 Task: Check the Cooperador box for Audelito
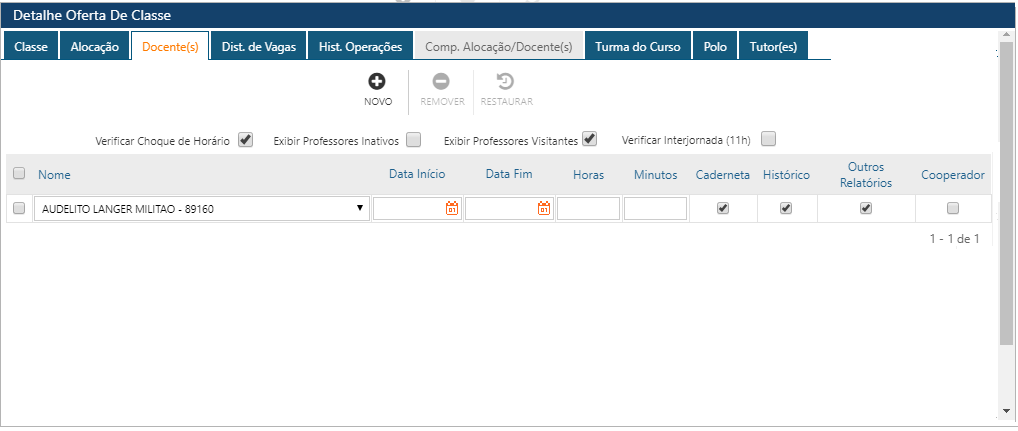[x=953, y=208]
